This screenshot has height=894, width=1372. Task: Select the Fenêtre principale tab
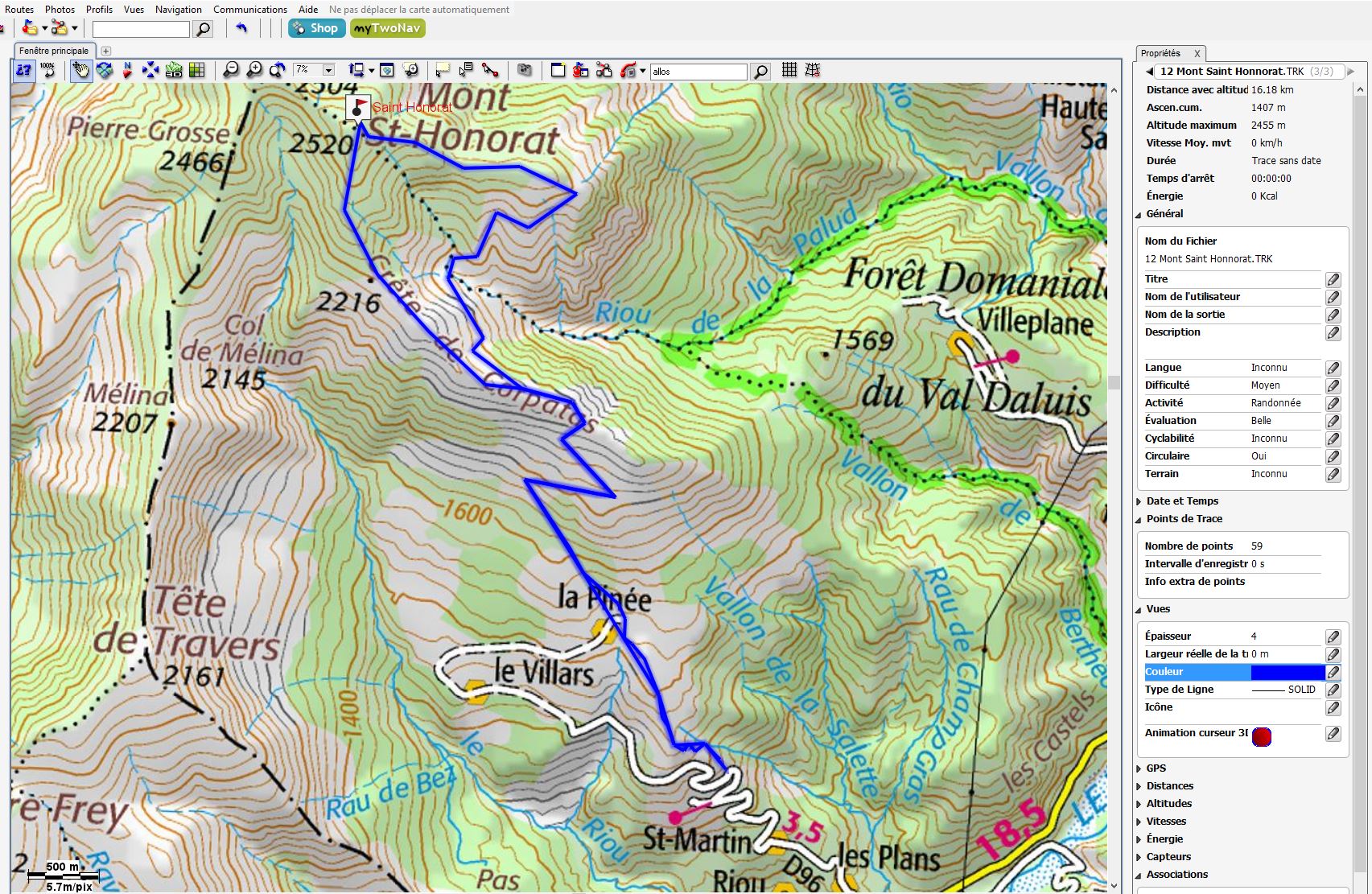[54, 51]
